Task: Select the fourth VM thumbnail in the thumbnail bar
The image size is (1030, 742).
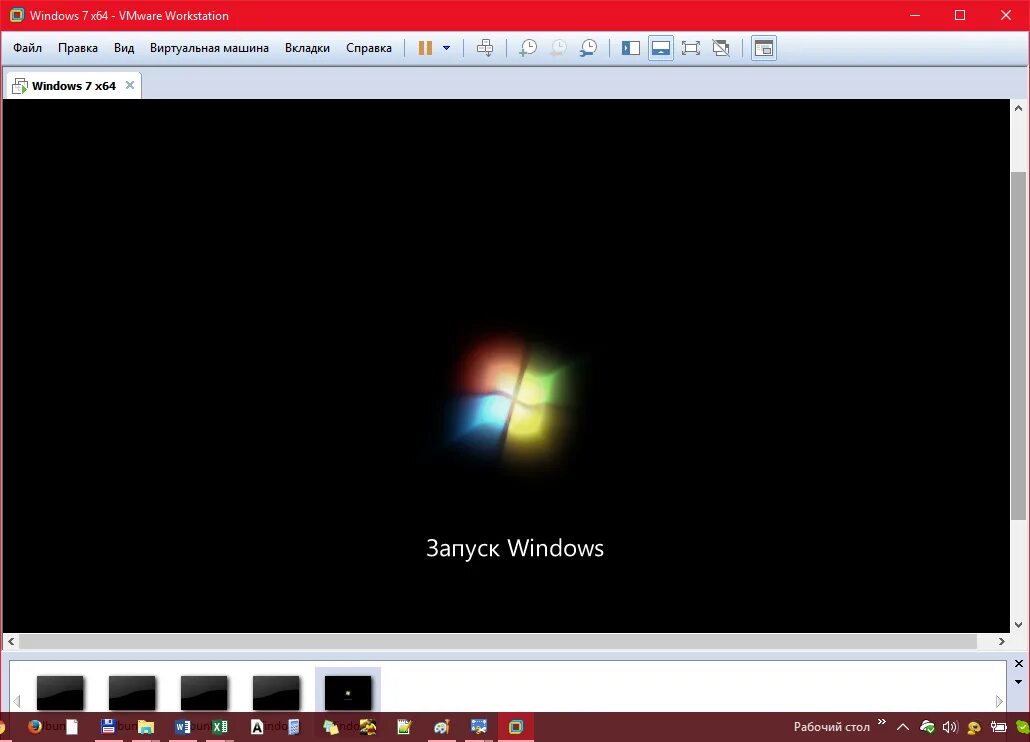Action: coord(276,693)
